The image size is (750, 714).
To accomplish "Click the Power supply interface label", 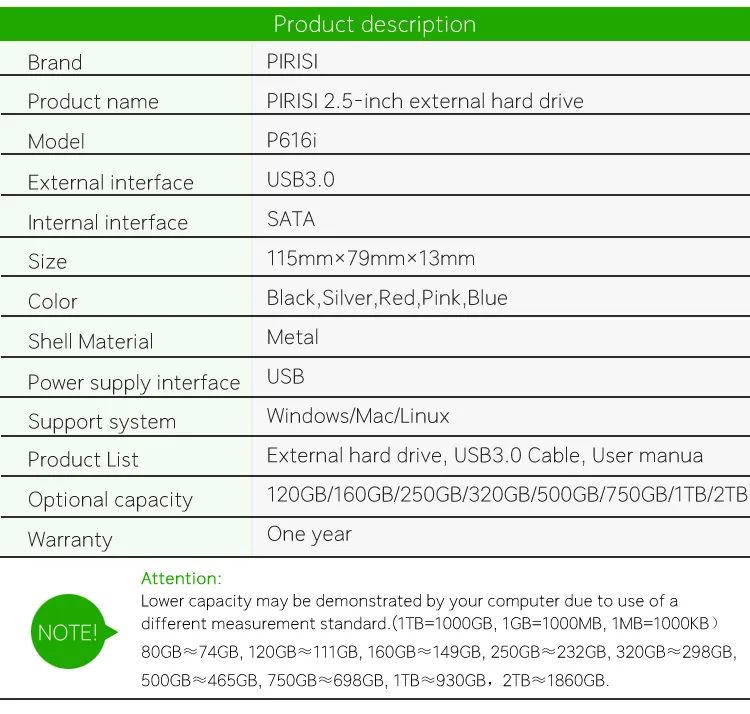I will (134, 383).
